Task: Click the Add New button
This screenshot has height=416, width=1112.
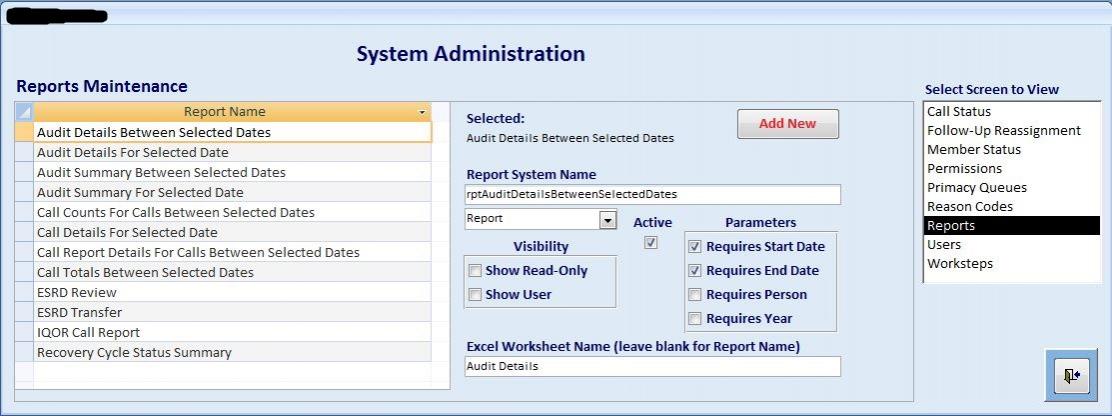Action: tap(787, 124)
